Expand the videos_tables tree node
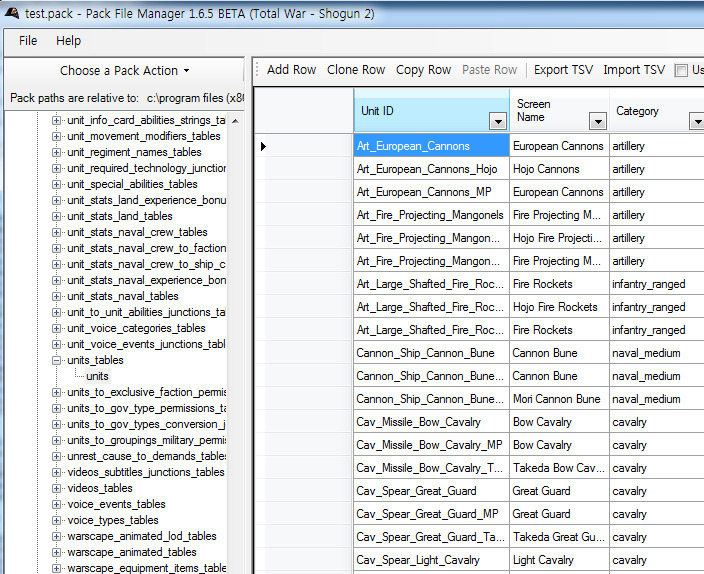This screenshot has height=574, width=704. tap(57, 489)
